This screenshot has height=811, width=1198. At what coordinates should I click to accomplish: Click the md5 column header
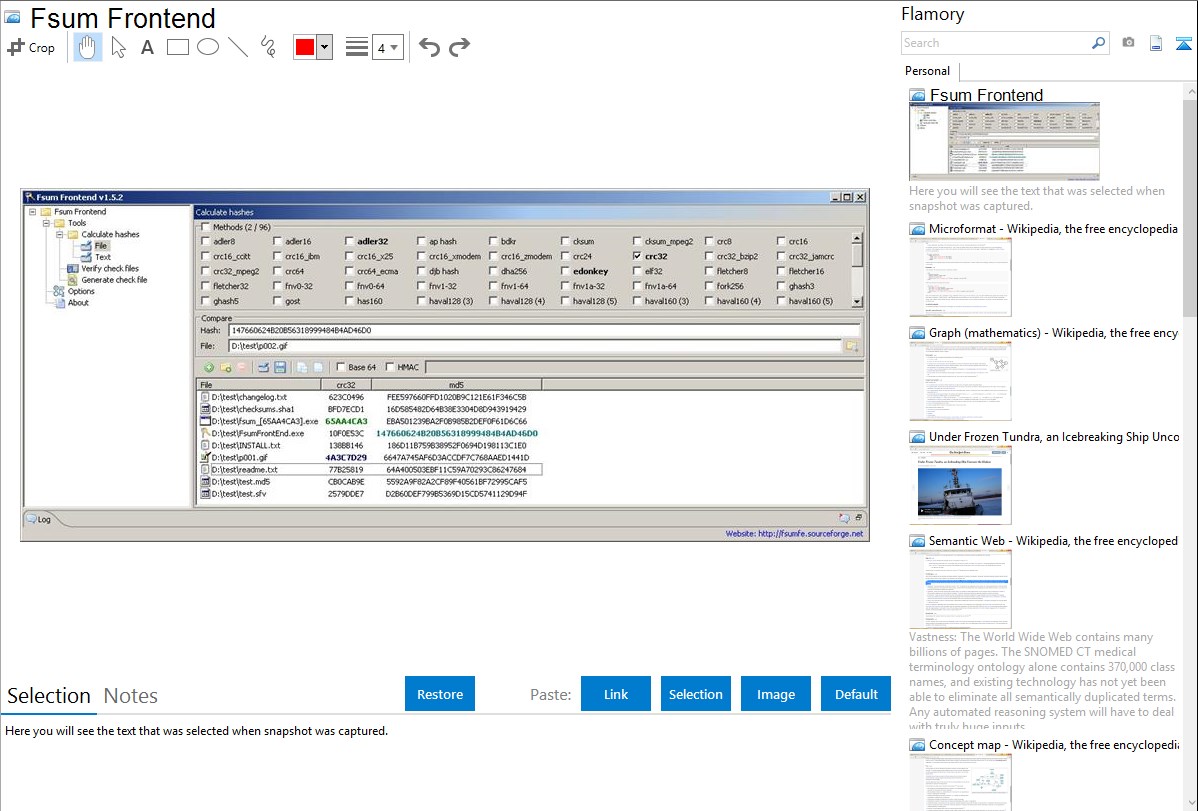click(456, 385)
